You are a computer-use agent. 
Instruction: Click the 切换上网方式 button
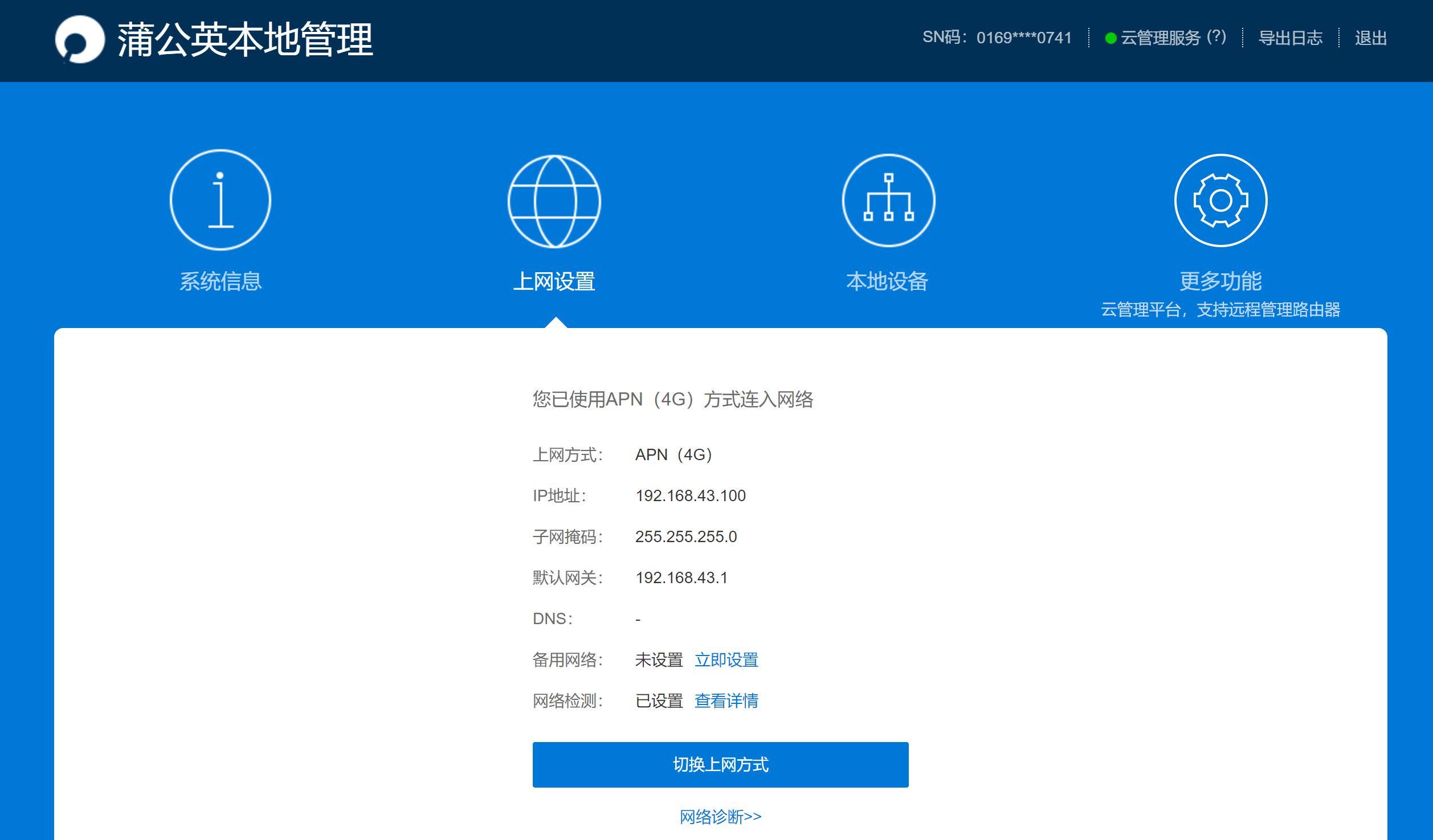click(x=721, y=765)
